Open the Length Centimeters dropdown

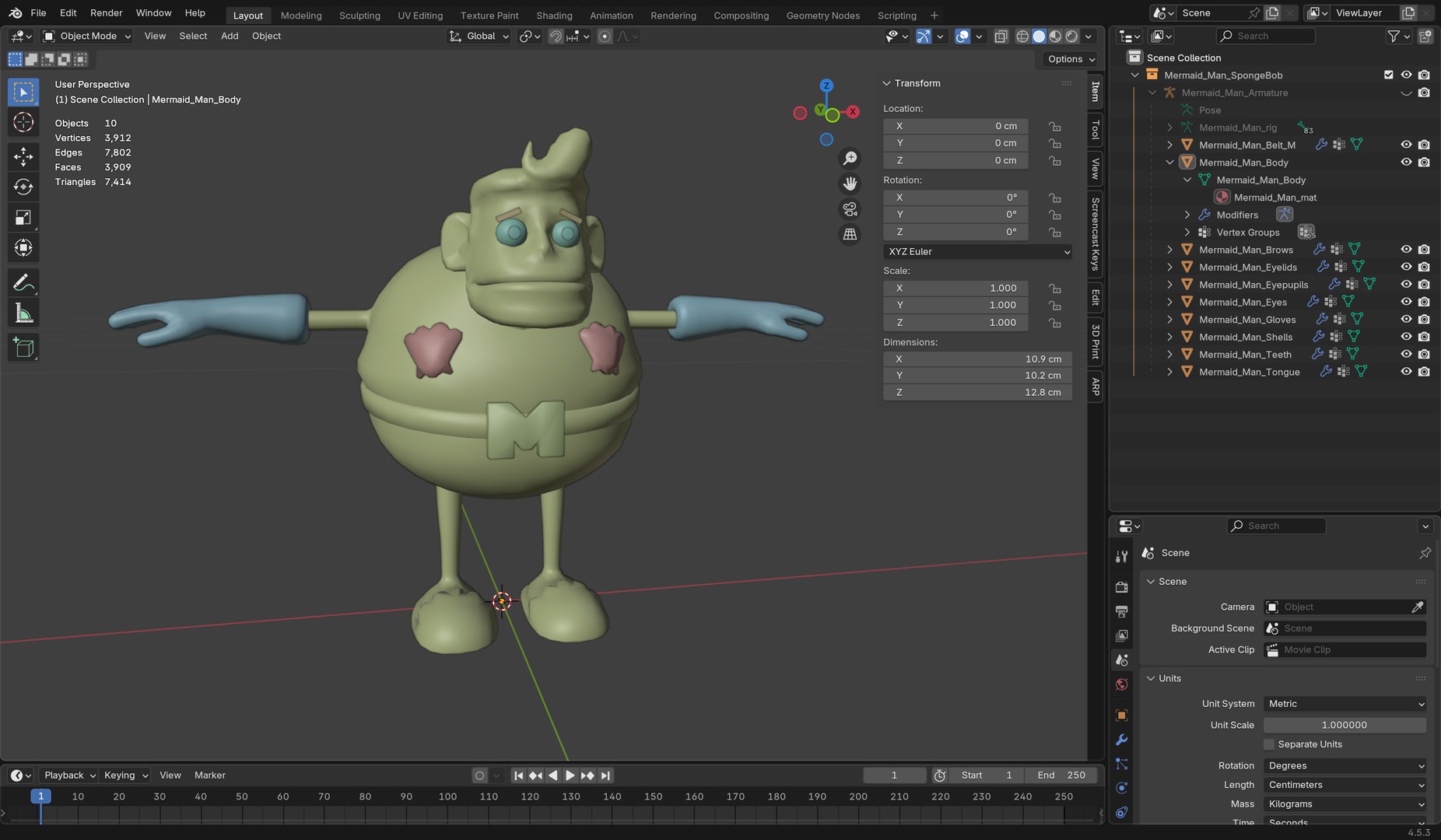tap(1345, 785)
